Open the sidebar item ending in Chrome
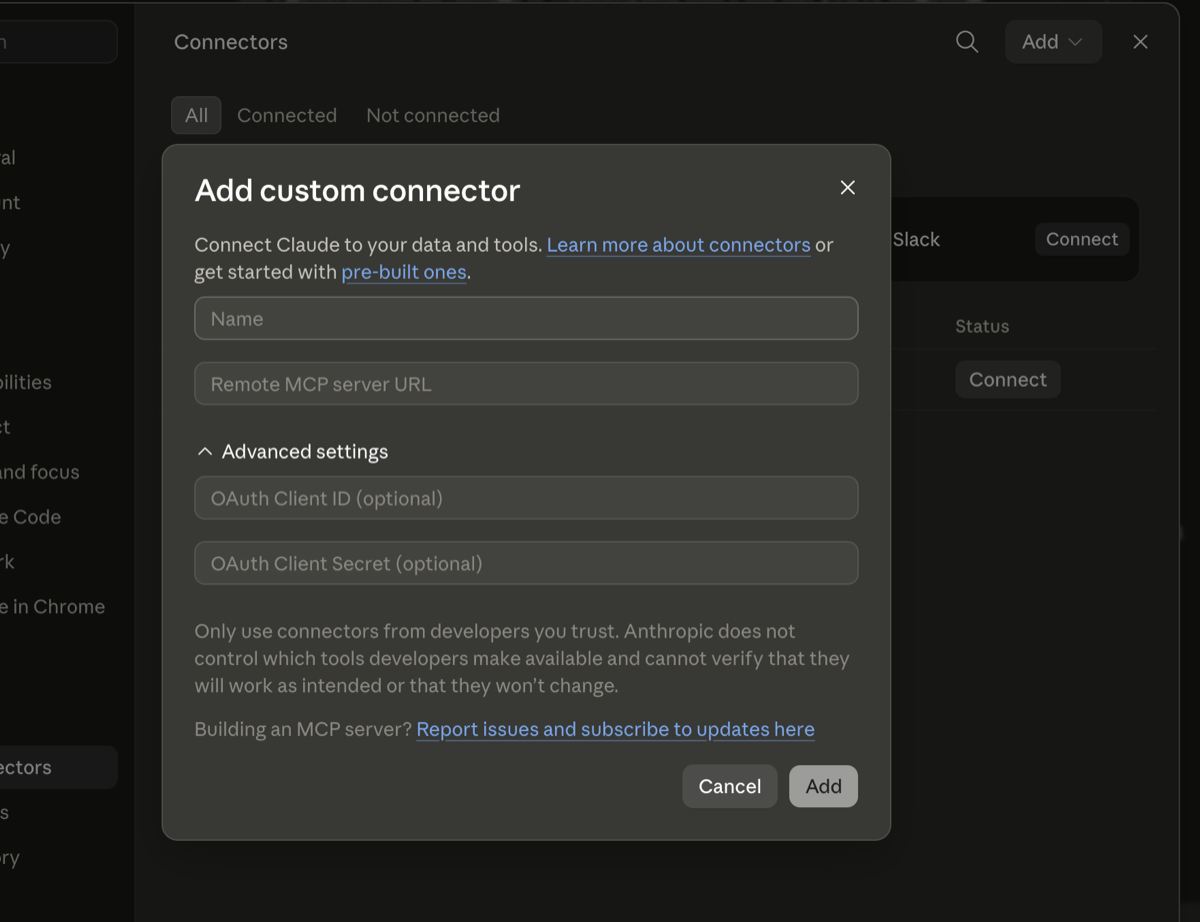Viewport: 1200px width, 922px height. pyautogui.click(x=52, y=607)
